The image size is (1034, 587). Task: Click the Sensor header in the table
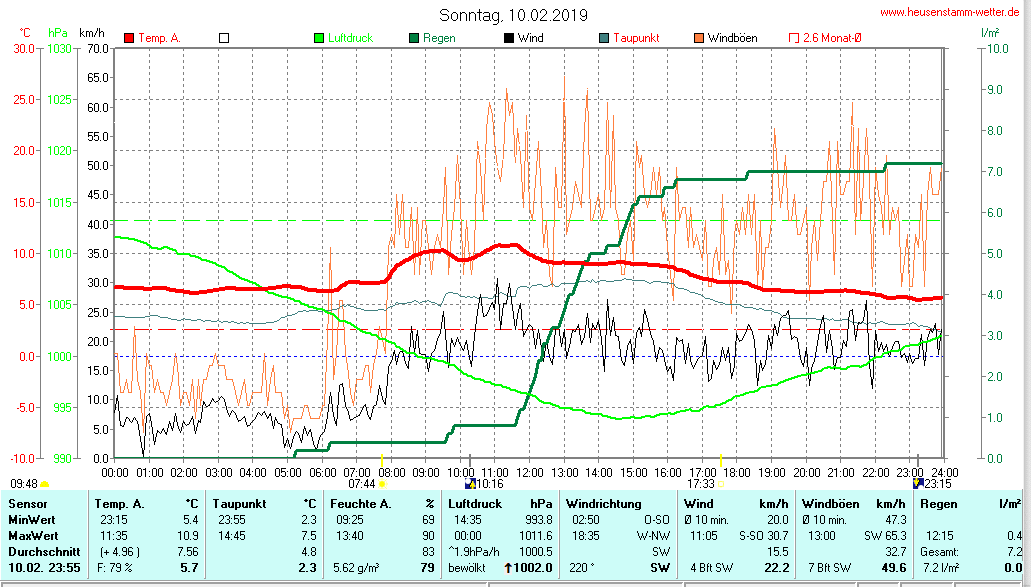pos(28,503)
